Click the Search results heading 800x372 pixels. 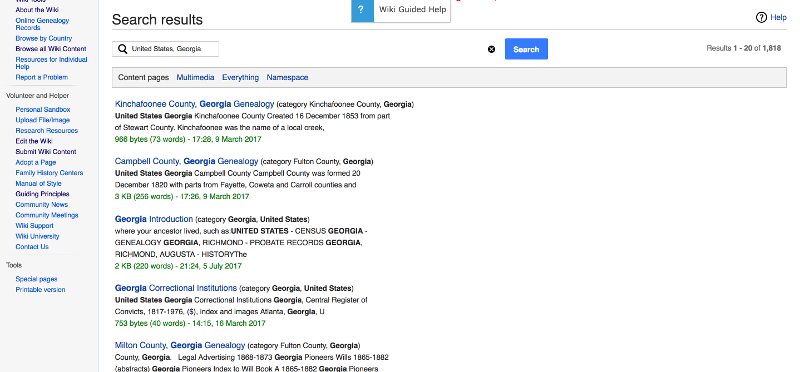(157, 20)
